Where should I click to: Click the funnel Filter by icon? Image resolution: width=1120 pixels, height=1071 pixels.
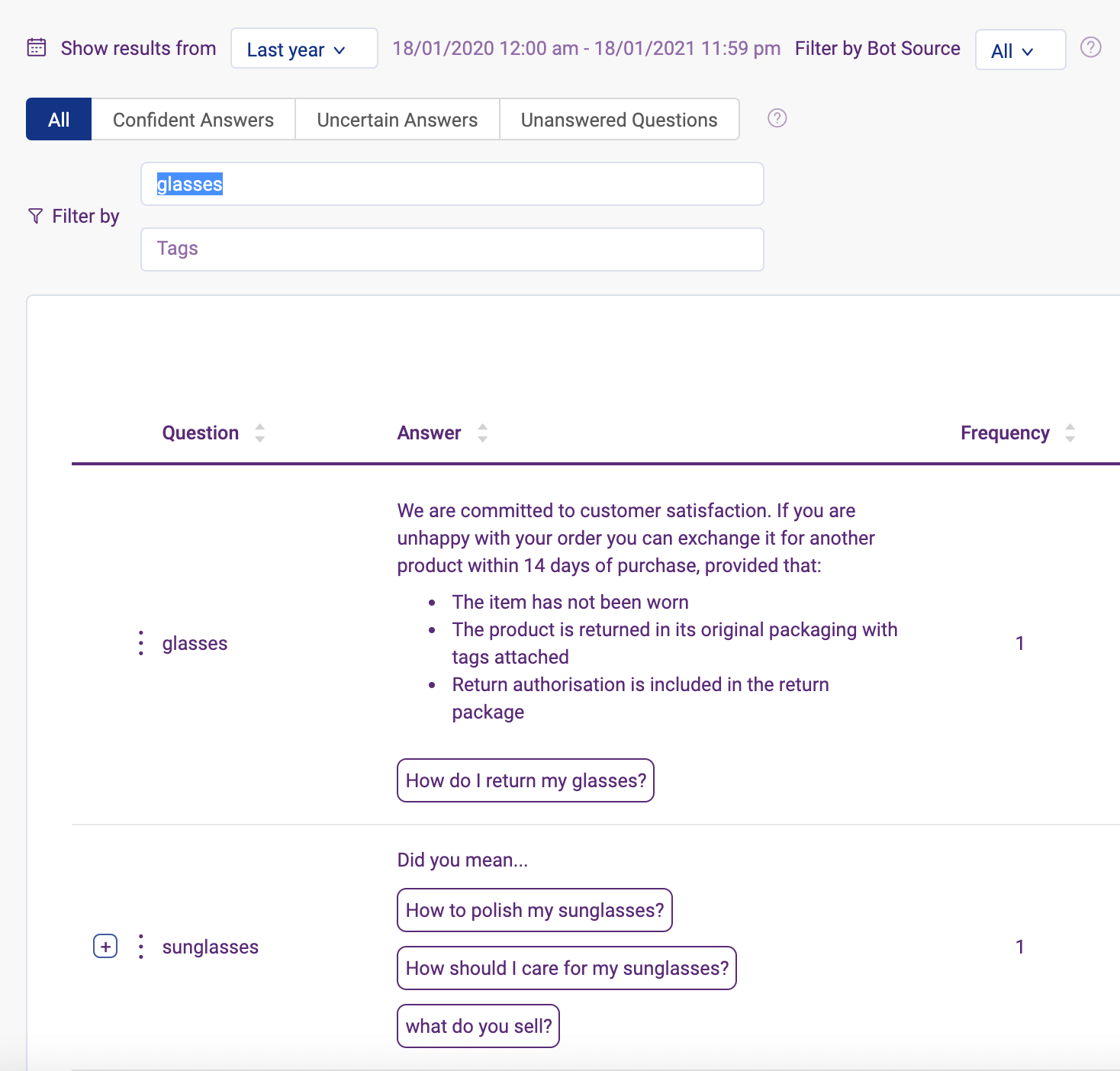click(x=35, y=216)
